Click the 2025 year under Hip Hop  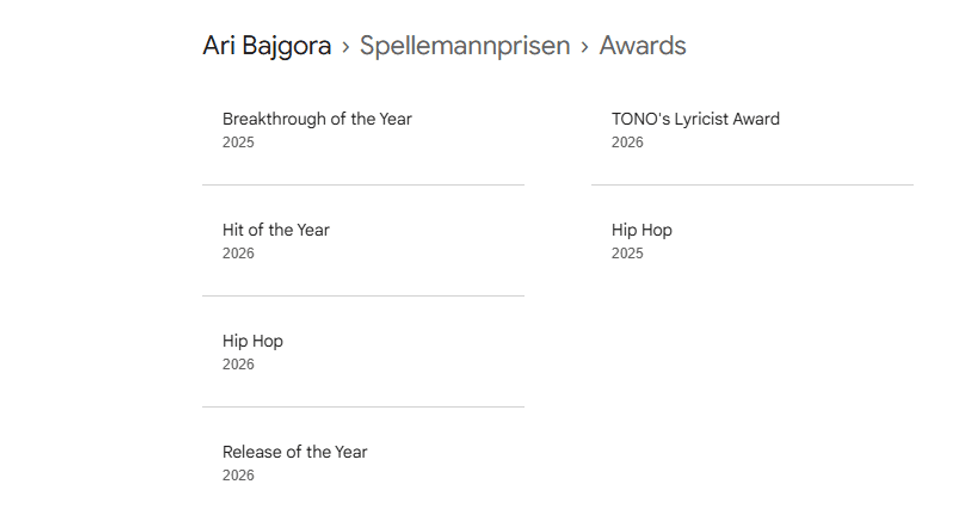coord(627,253)
